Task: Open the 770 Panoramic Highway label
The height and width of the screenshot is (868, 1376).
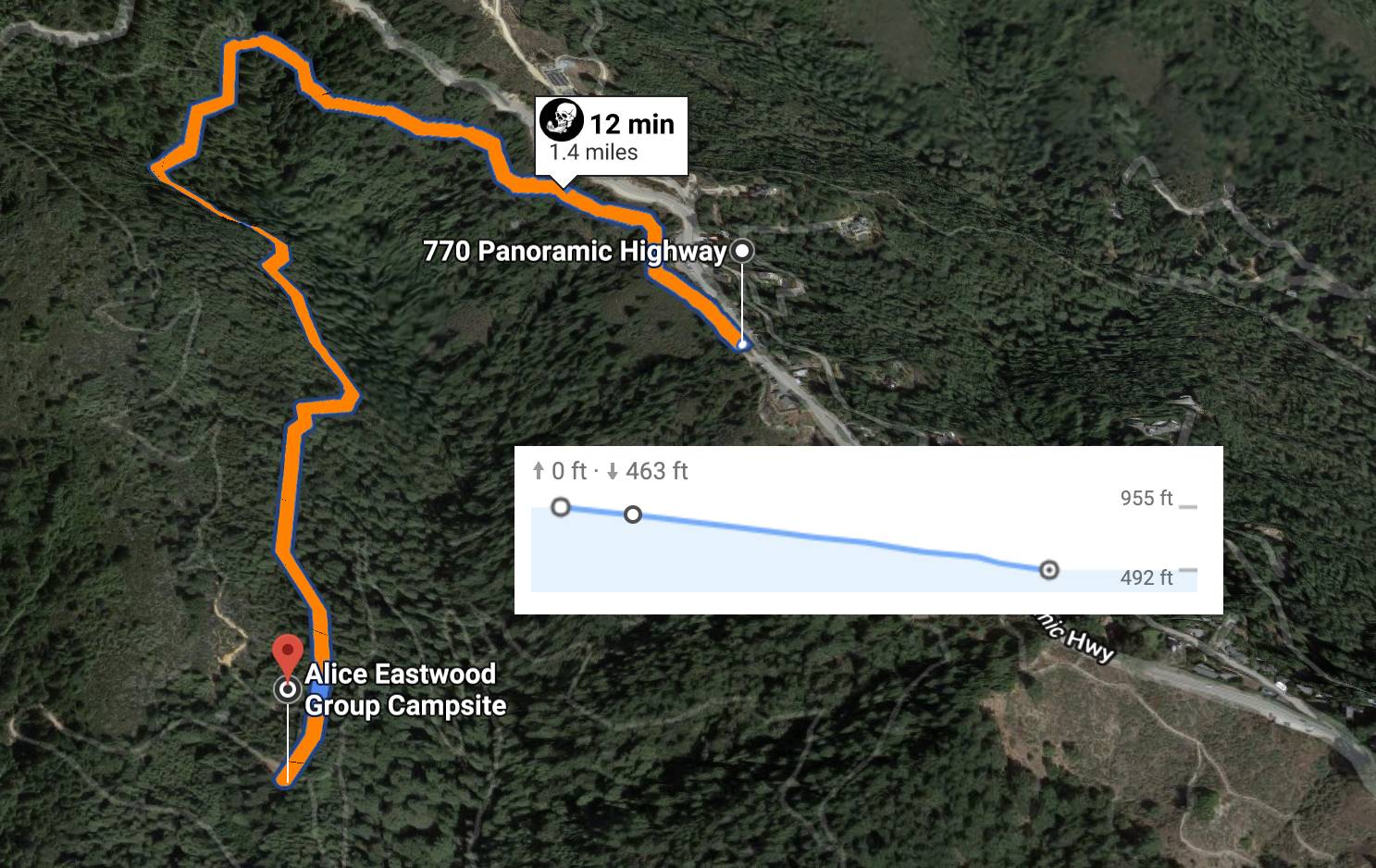Action: 575,252
